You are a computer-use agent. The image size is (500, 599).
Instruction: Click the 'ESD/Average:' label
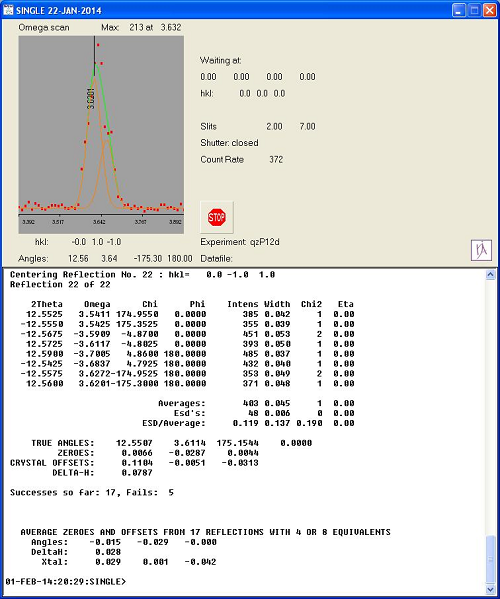click(174, 423)
